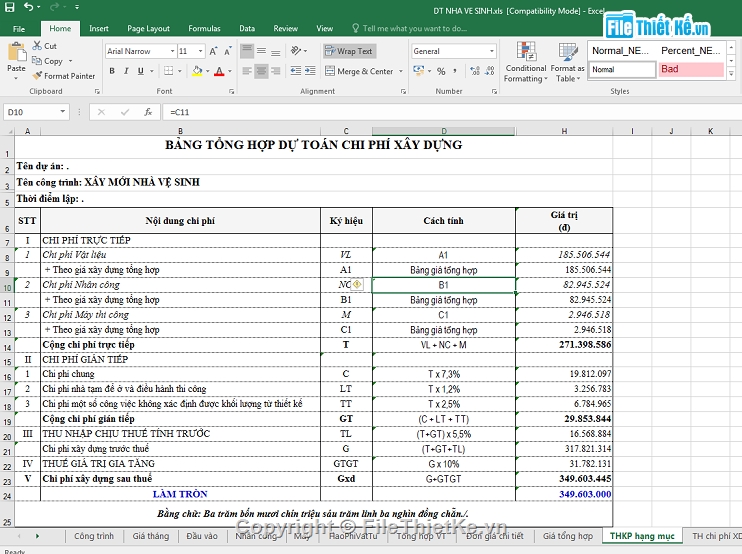Expand the font size dropdown
The height and width of the screenshot is (554, 742).
(201, 51)
